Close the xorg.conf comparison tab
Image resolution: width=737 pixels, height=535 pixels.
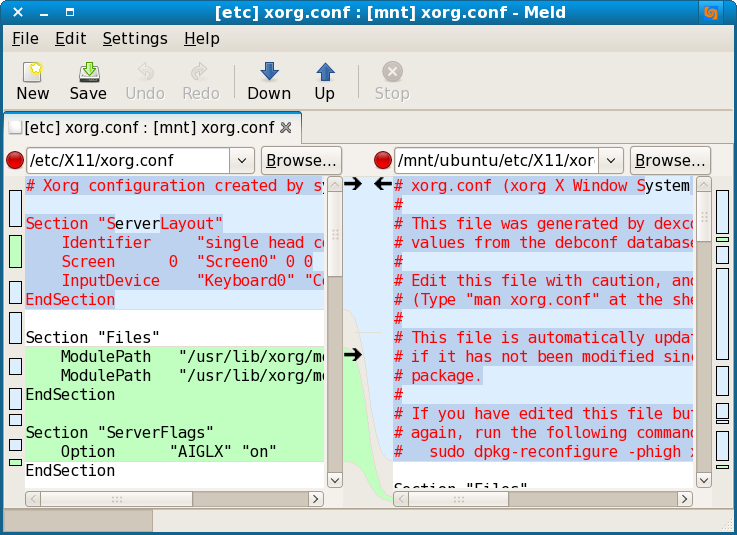(286, 127)
